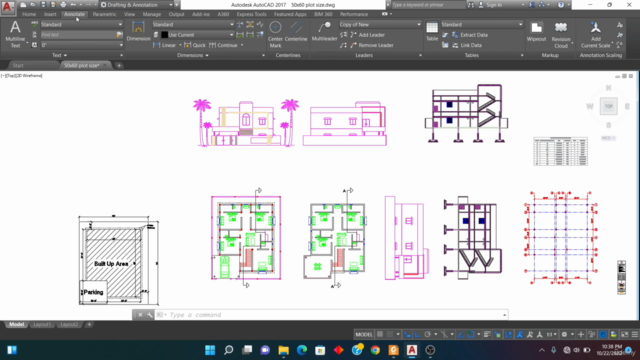The image size is (640, 360).
Task: Open the Copy of New multileader style dropdown
Action: pos(380,24)
